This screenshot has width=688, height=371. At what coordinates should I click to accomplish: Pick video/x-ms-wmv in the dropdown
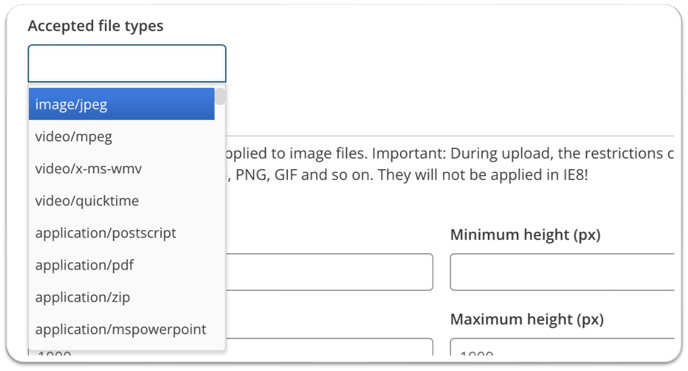click(122, 168)
